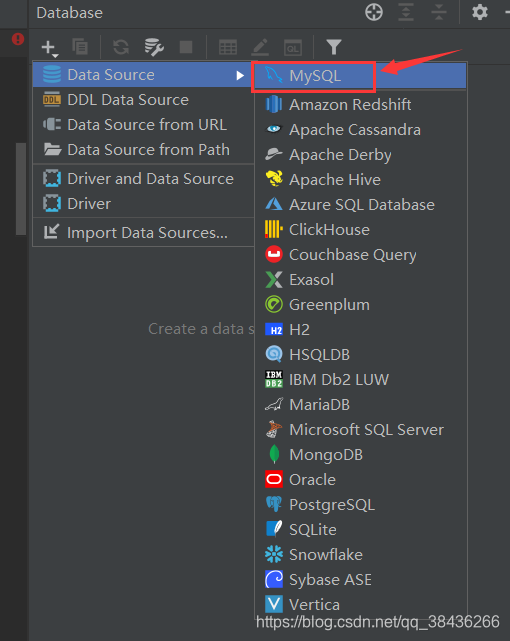
Task: Select IBM Db2 LUW data source
Action: (360, 379)
